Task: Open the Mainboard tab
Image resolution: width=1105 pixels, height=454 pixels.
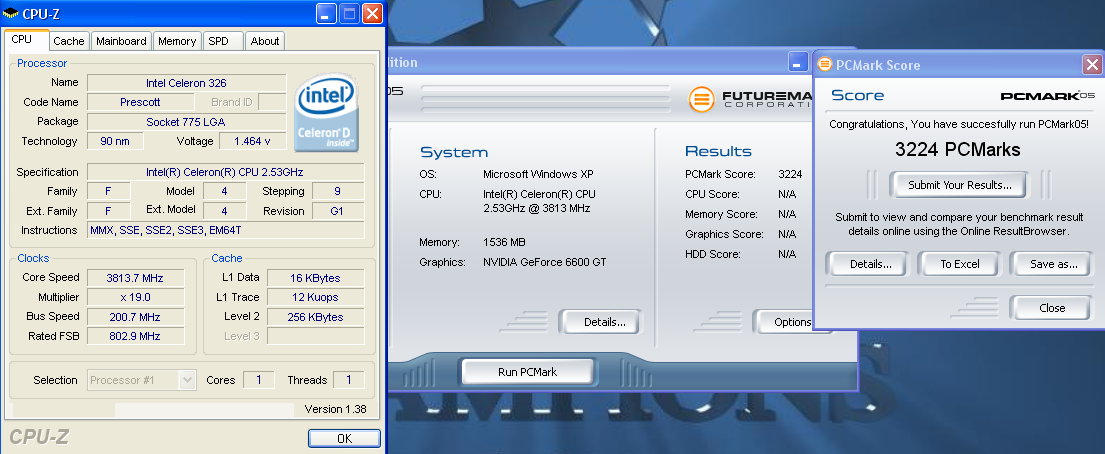Action: coord(121,41)
